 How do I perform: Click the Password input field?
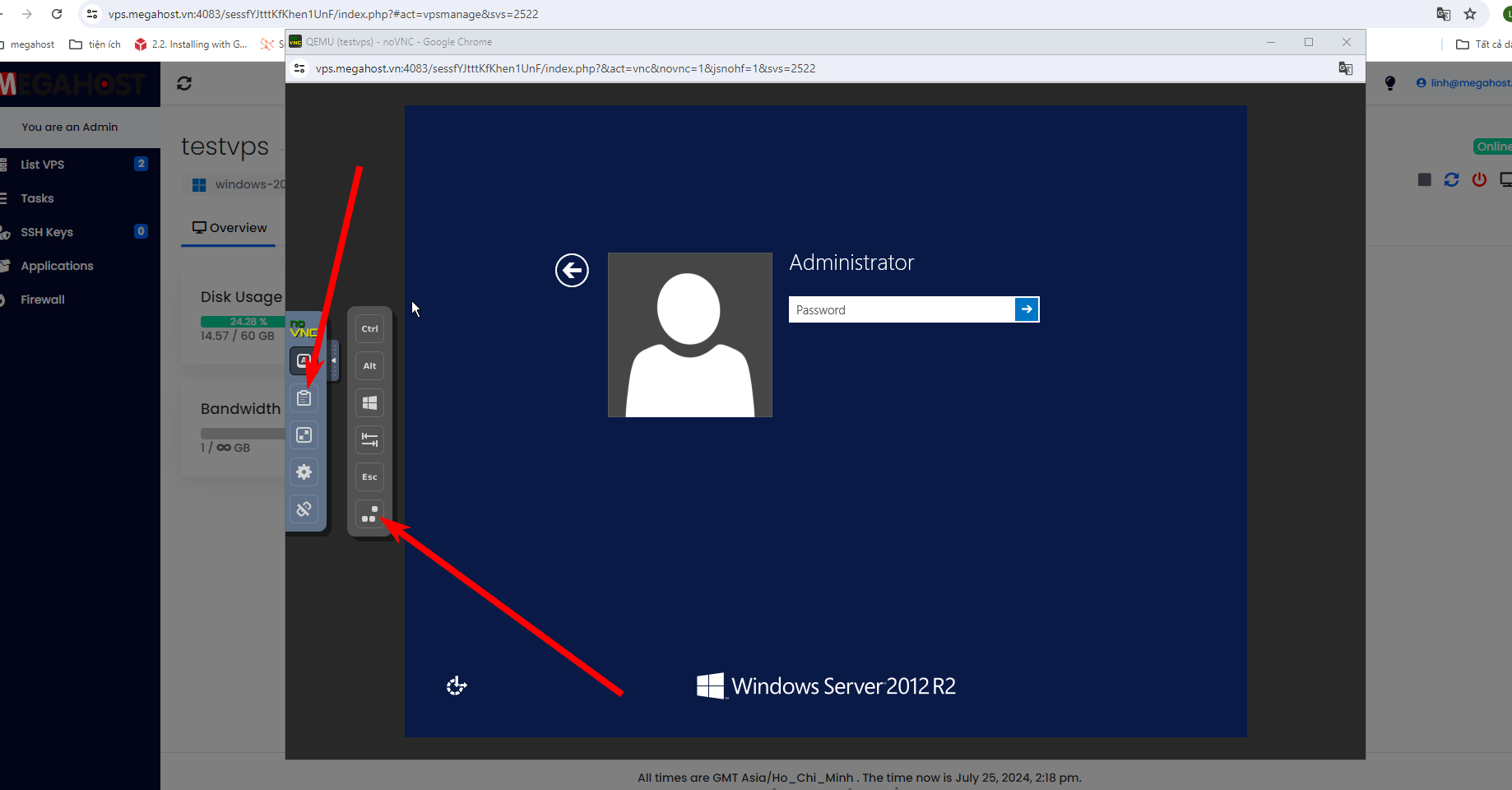[x=901, y=309]
